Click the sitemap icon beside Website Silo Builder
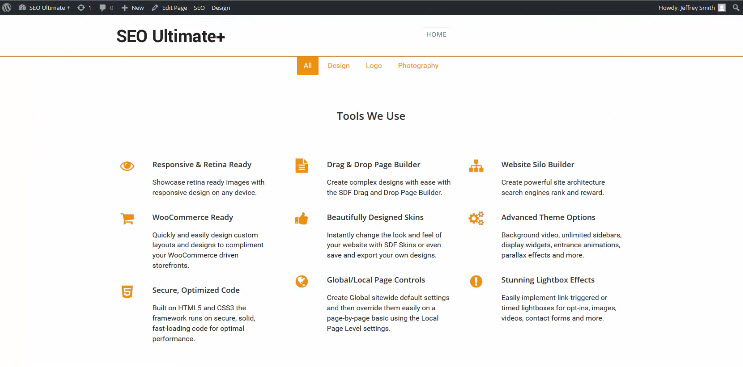 476,166
